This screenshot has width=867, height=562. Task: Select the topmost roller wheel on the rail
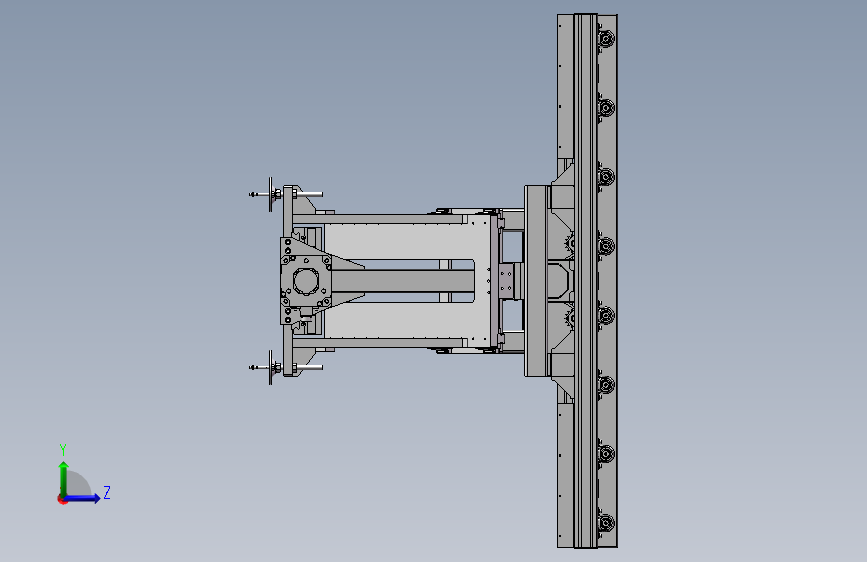(606, 39)
